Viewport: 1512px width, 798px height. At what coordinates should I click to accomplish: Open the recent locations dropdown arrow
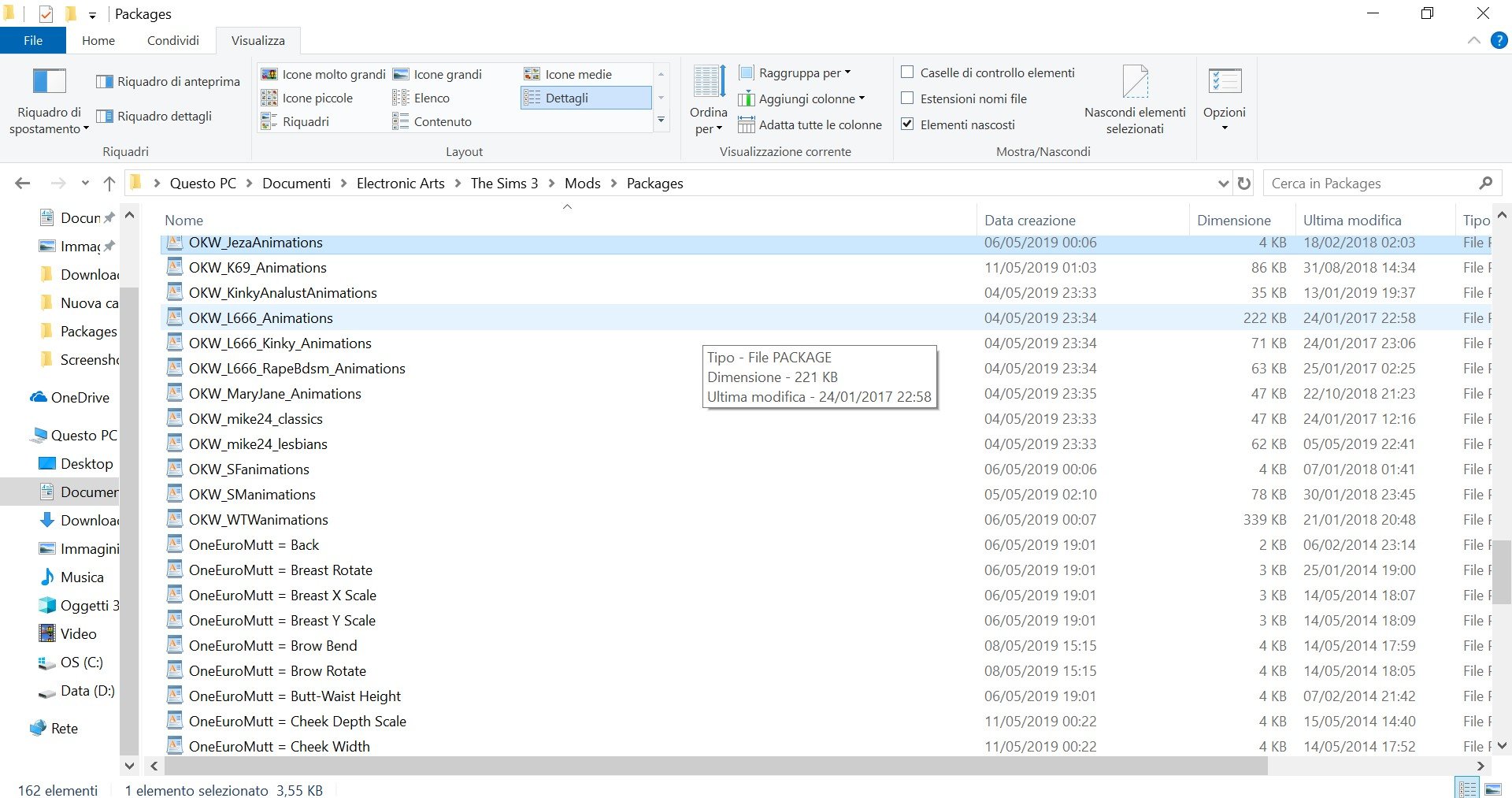click(x=85, y=184)
